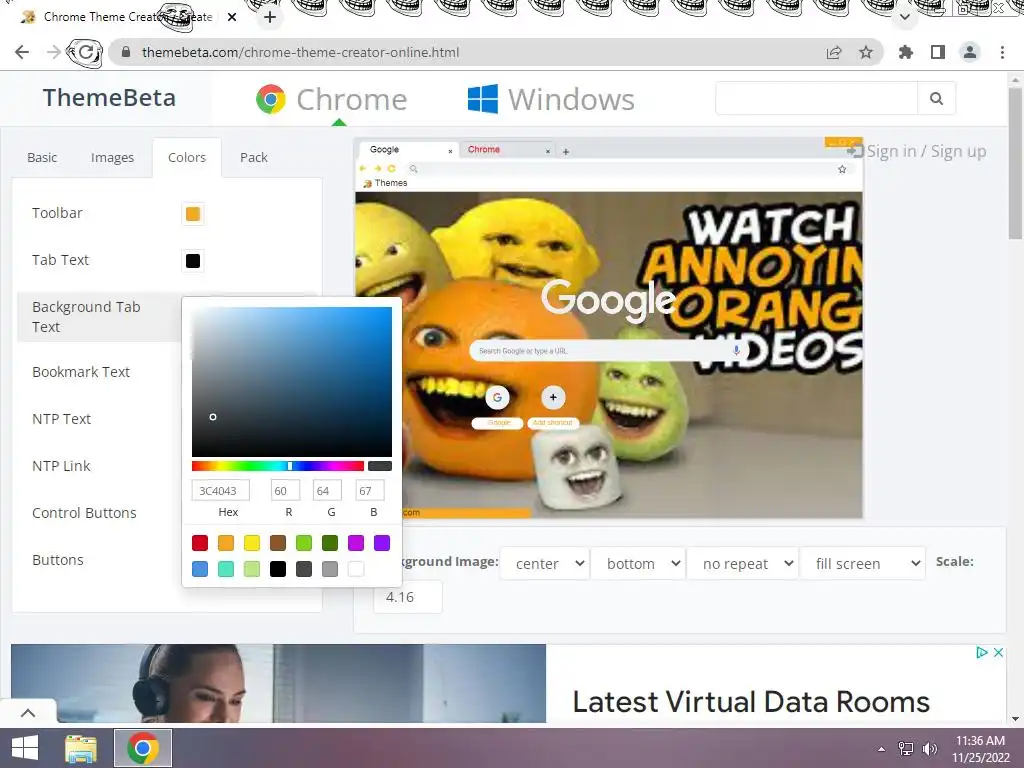Close the Chrome Theme Creator tab
This screenshot has width=1024, height=768.
coord(232,17)
